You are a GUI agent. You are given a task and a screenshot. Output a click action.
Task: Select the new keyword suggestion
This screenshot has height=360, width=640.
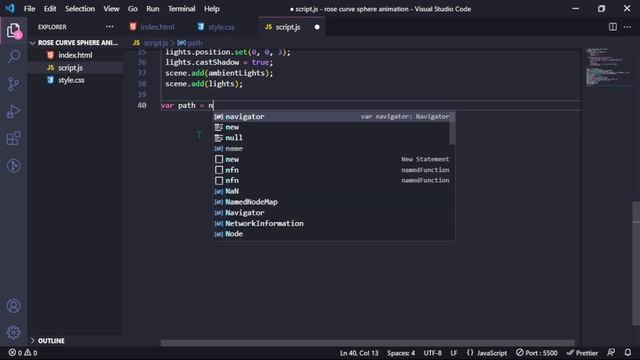pos(333,127)
